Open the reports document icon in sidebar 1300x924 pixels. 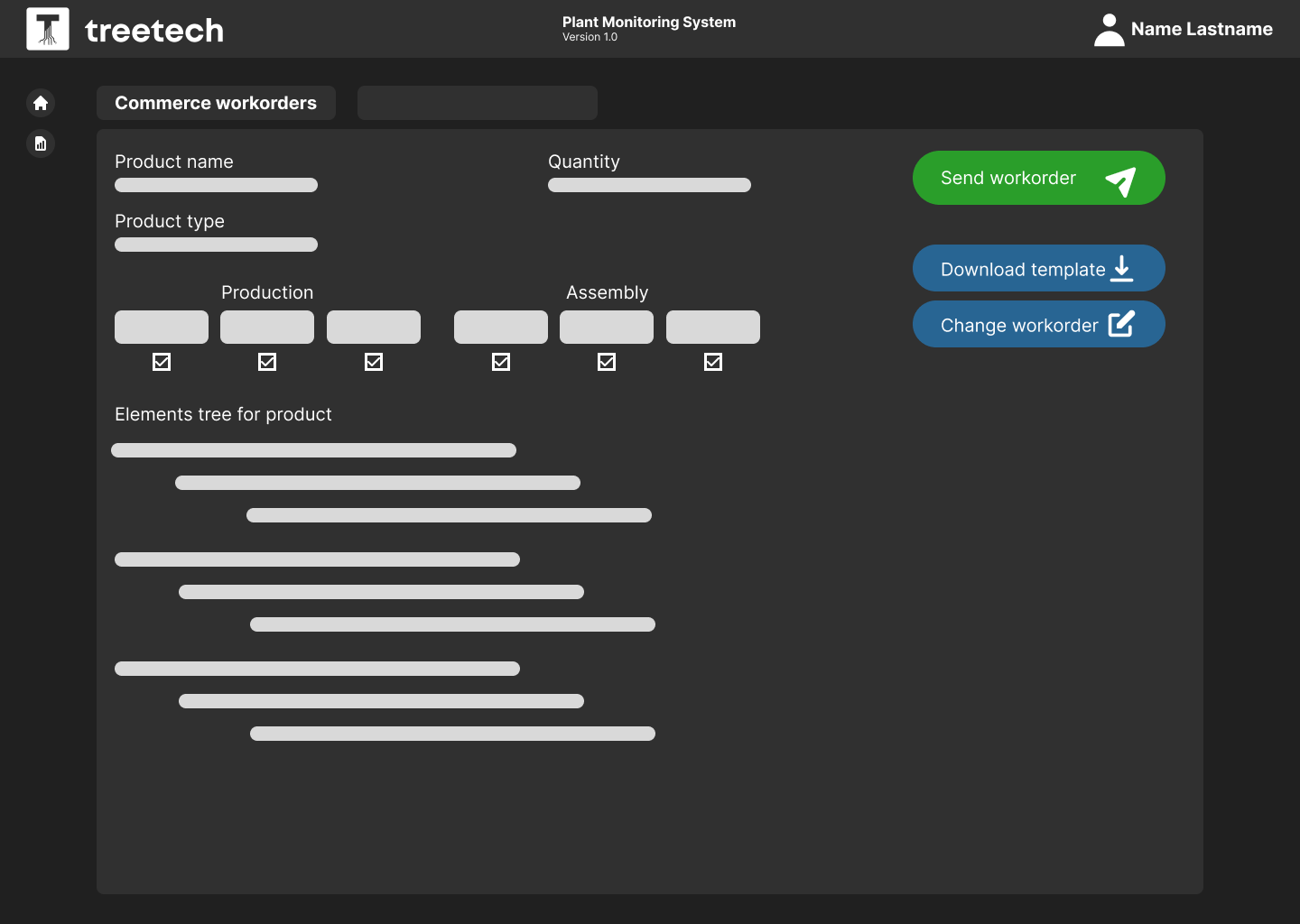(41, 143)
